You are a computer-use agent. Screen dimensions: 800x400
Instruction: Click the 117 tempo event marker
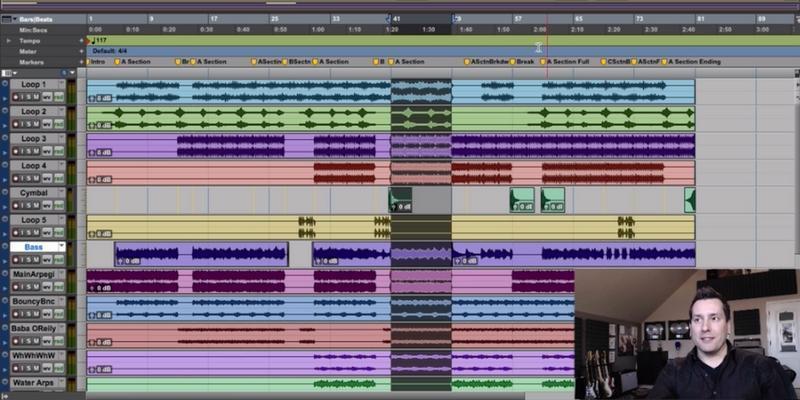[98, 40]
